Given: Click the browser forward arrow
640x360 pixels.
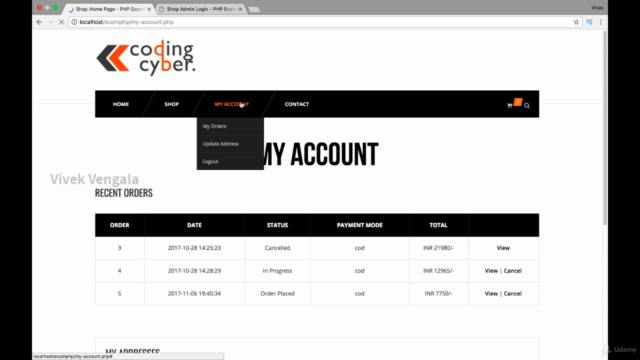Looking at the screenshot, I should (50, 22).
